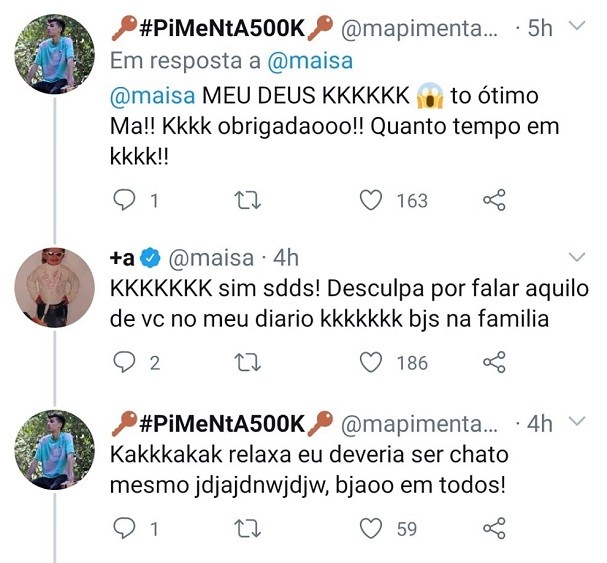Share the first tweet in the thread
Image resolution: width=607 pixels, height=563 pixels.
point(494,201)
